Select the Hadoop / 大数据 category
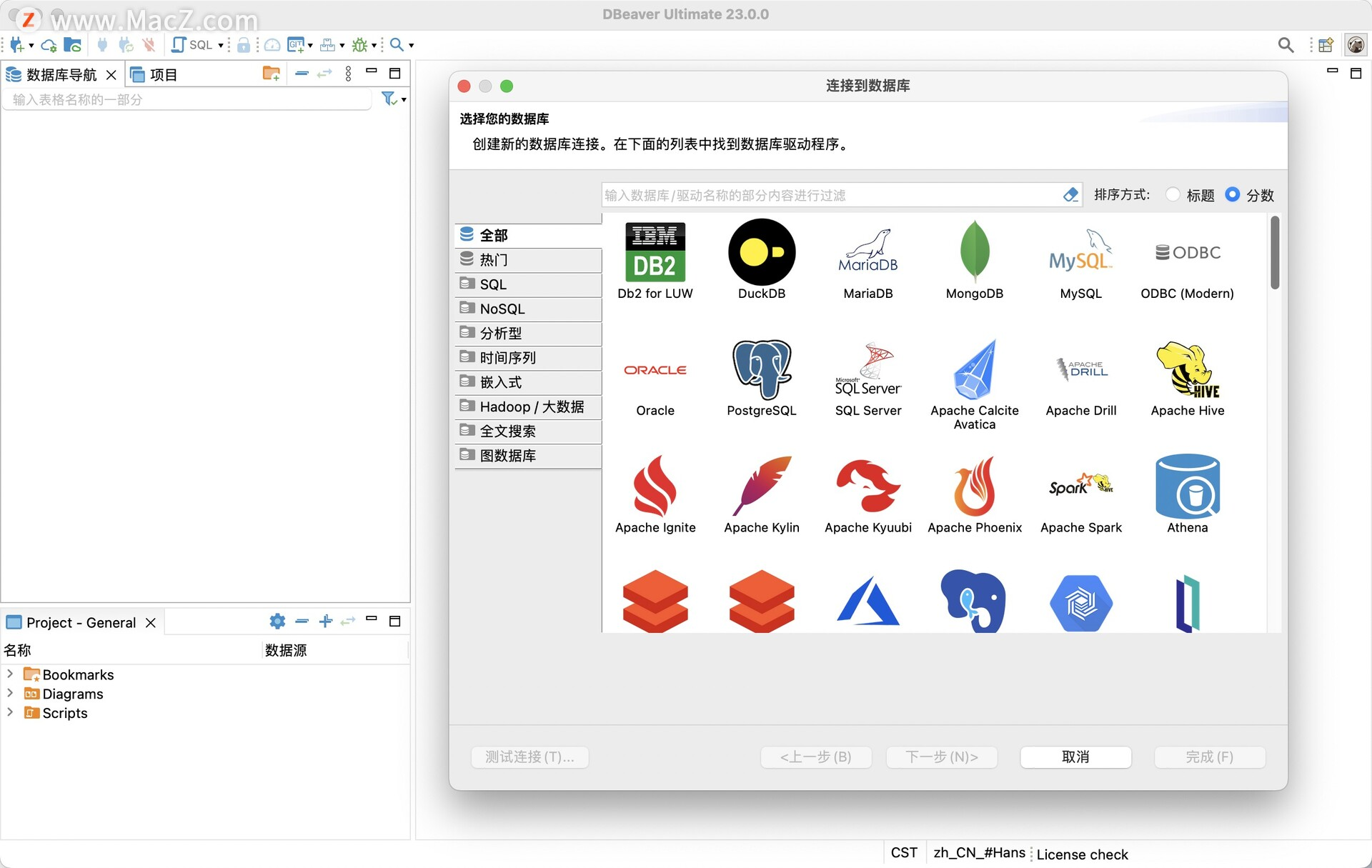The image size is (1372, 868). (528, 406)
